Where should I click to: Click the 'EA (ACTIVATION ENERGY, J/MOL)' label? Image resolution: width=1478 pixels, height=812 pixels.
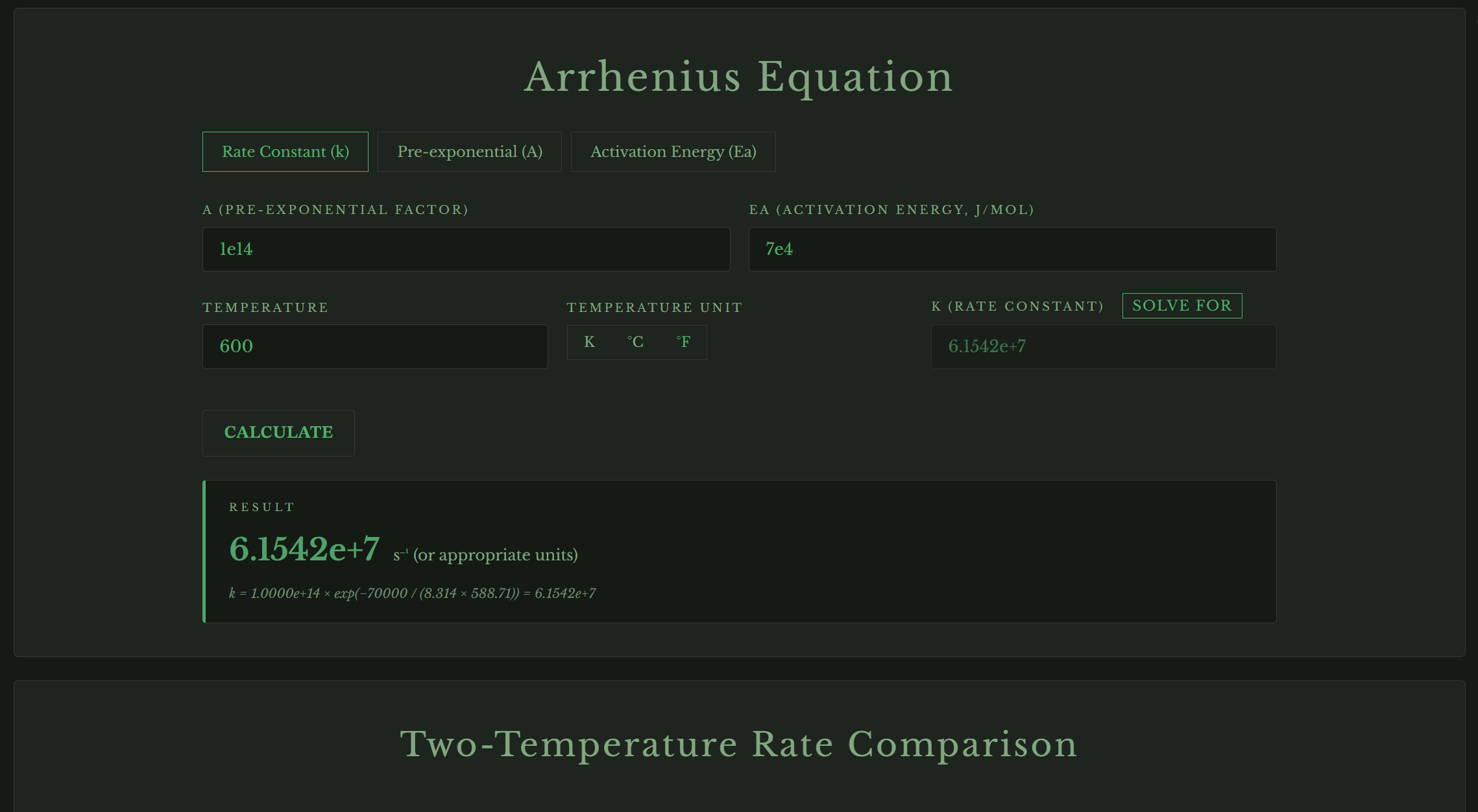click(x=891, y=209)
